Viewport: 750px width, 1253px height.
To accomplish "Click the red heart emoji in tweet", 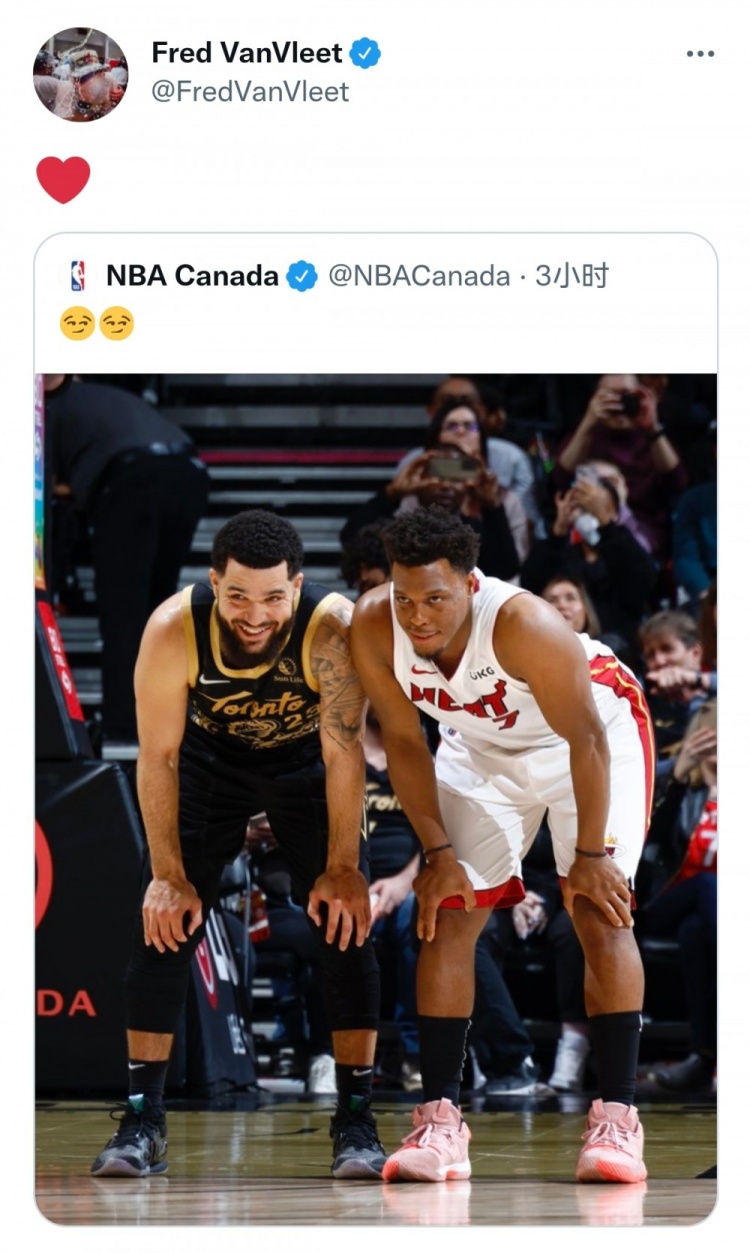I will click(x=63, y=180).
